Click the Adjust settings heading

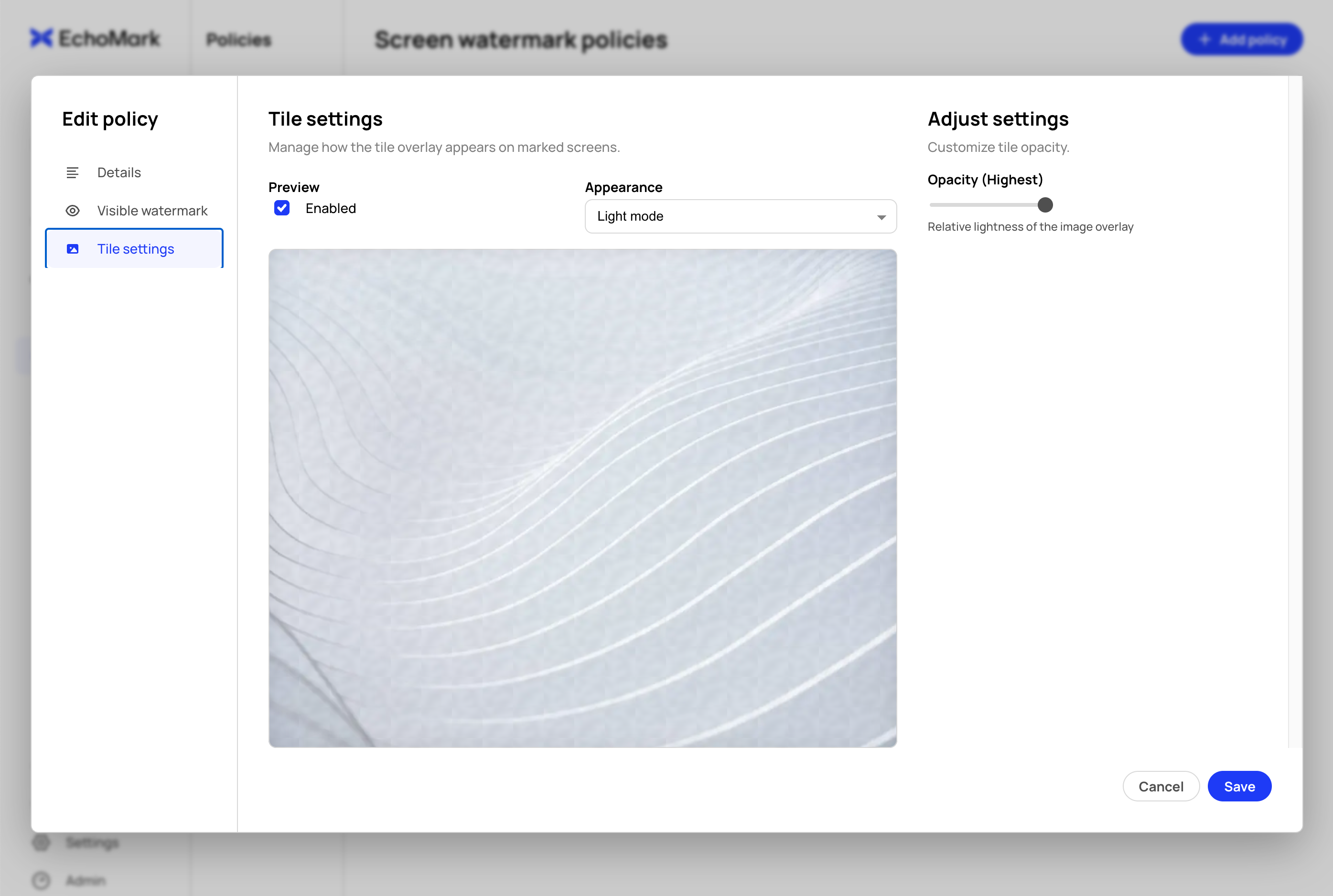[x=998, y=119]
